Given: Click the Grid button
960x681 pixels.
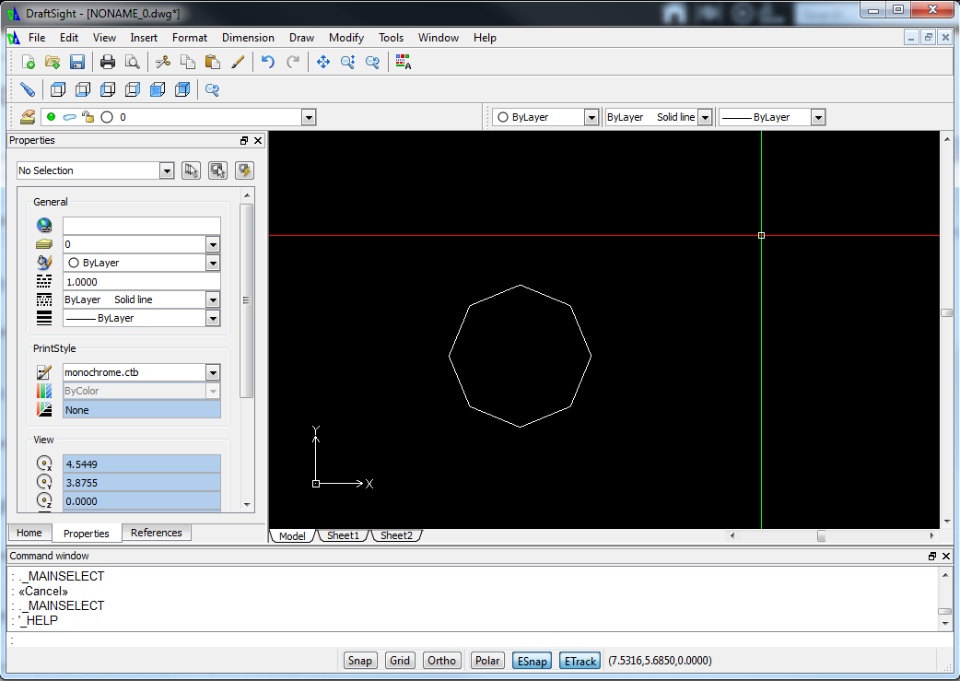Looking at the screenshot, I should (400, 660).
